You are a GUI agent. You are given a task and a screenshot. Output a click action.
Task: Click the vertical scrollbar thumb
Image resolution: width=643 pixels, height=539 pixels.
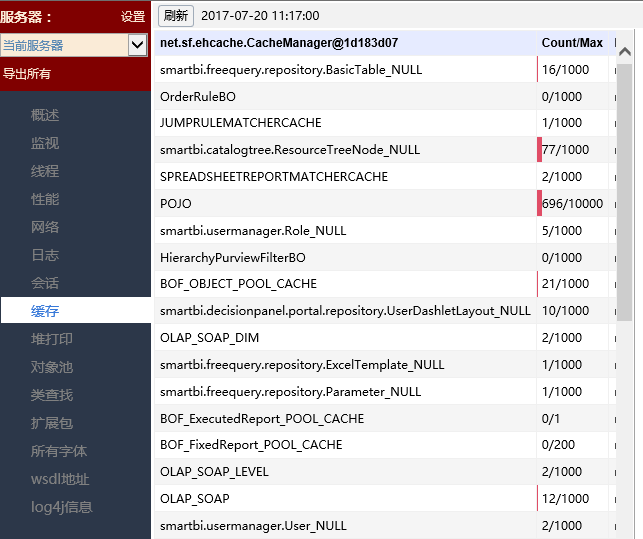coord(625,192)
